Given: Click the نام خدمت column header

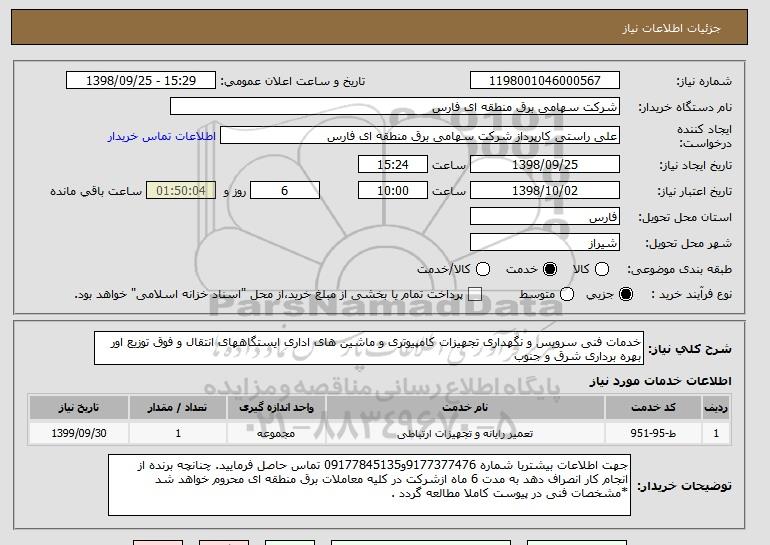Looking at the screenshot, I should (465, 408).
